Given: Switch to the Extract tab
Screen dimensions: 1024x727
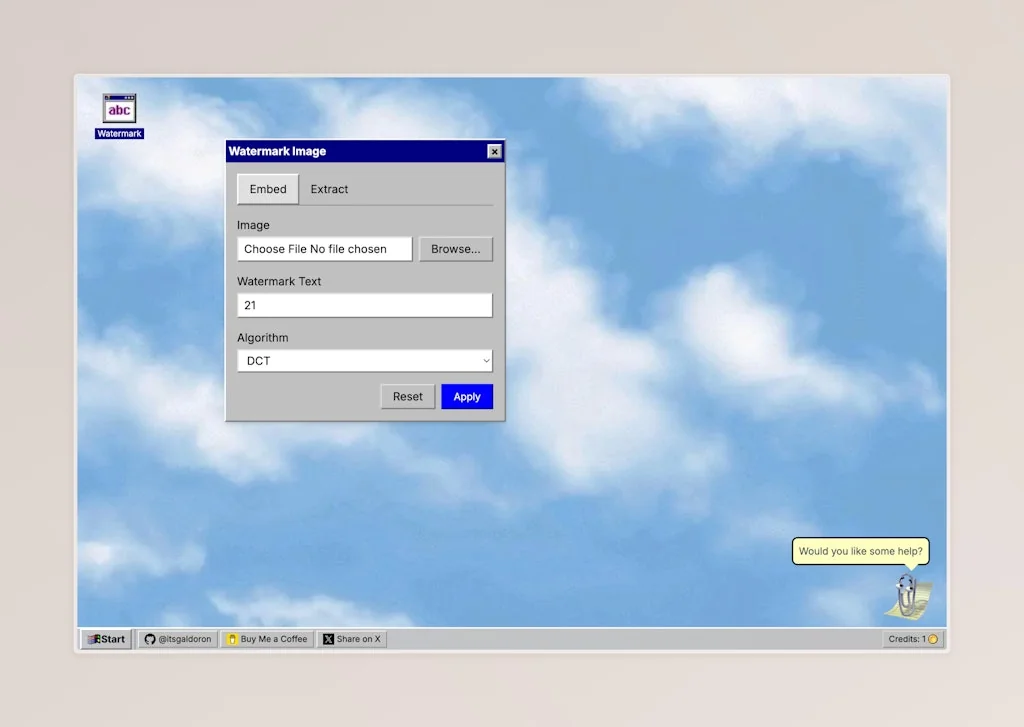Looking at the screenshot, I should coord(329,189).
